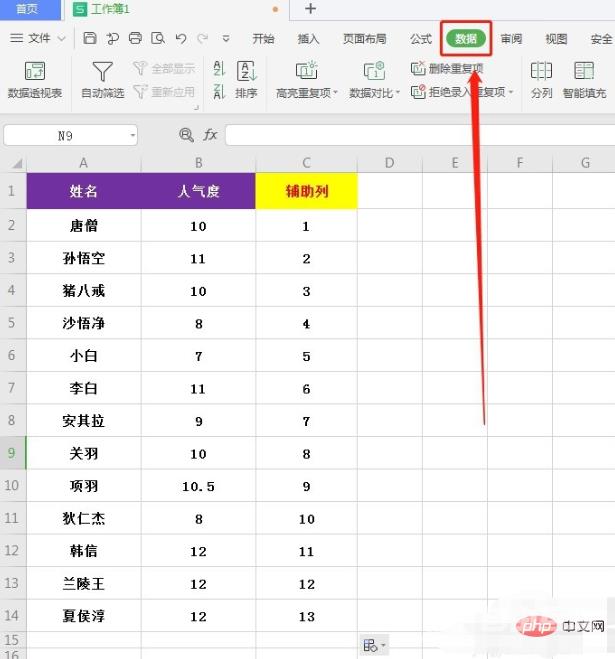Click the Sort (排序) icon
615x659 pixels.
246,72
